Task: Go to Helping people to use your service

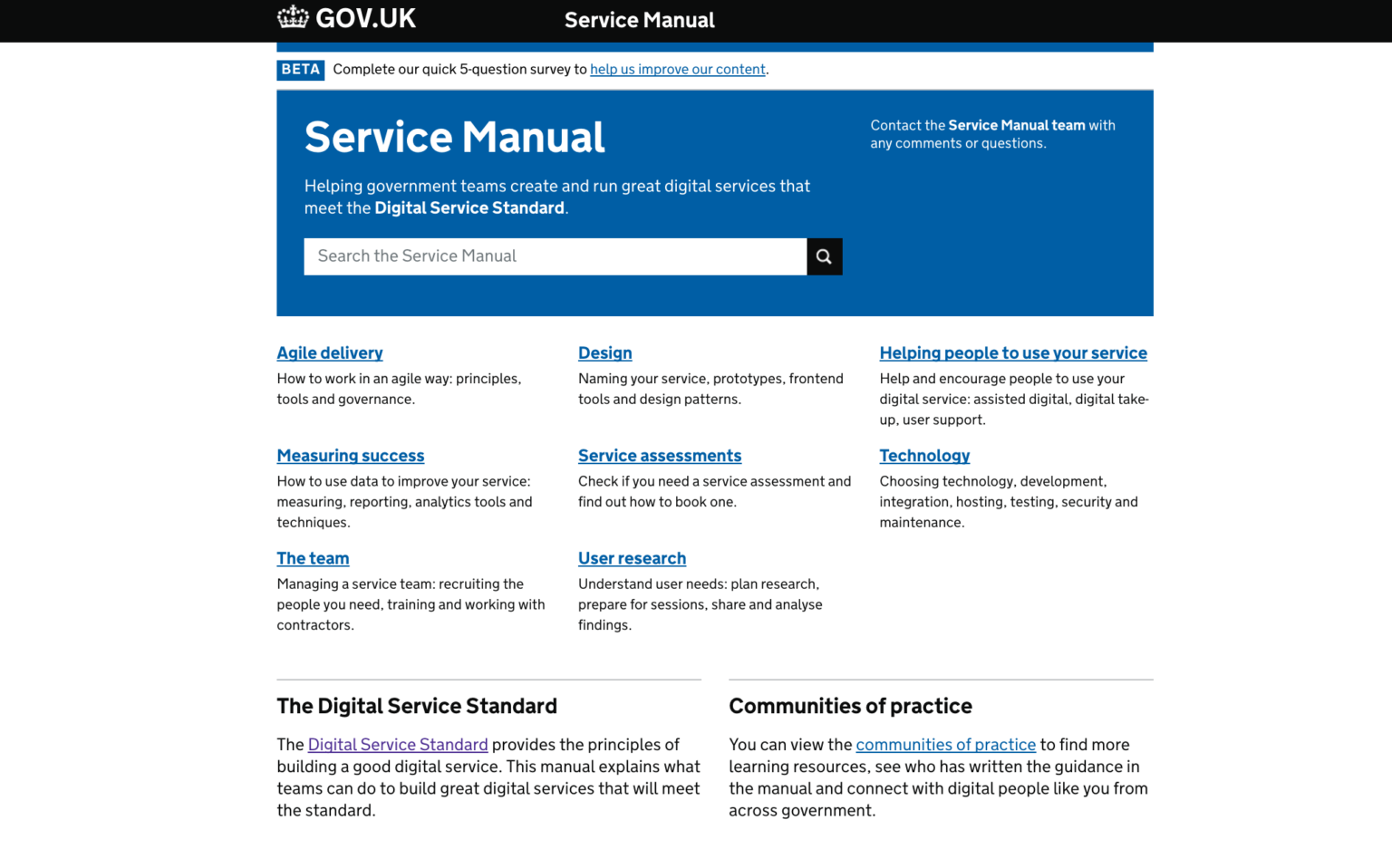Action: tap(1013, 352)
